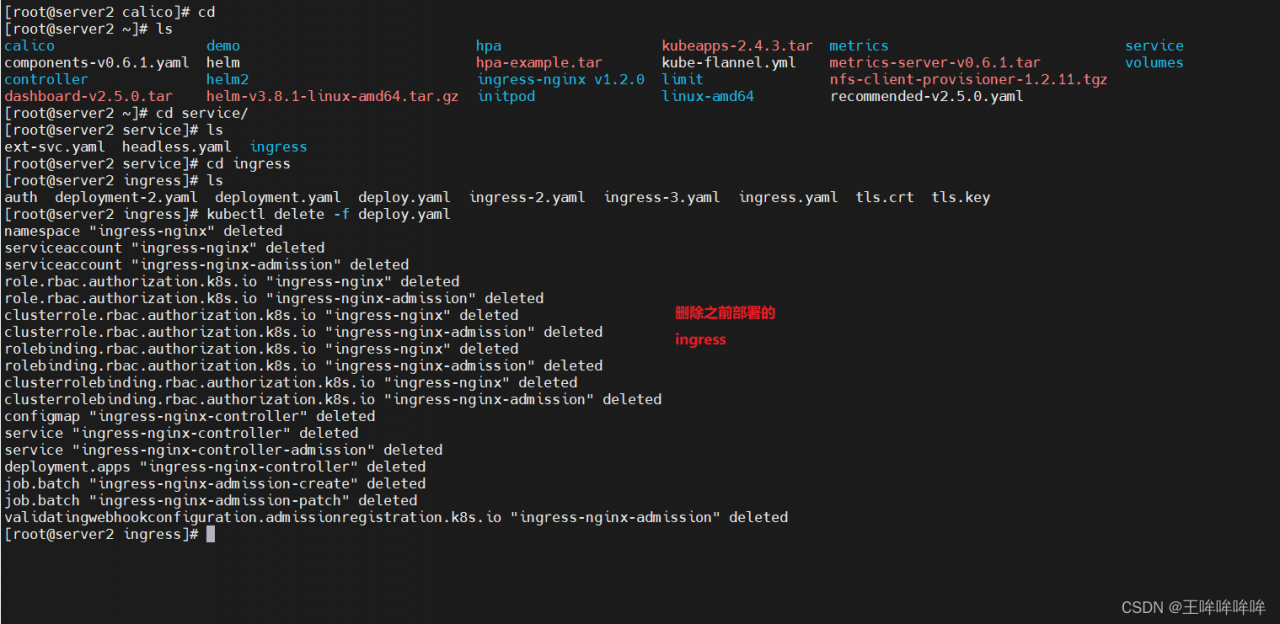This screenshot has width=1280, height=624.
Task: Click the namespace "ingress-nginx" deleted line
Action: pos(143,231)
